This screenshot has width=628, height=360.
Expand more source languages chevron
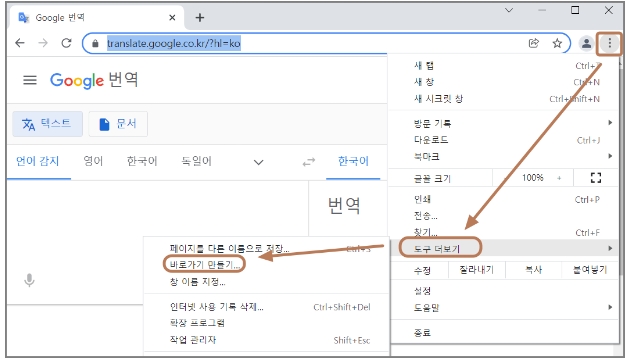point(259,162)
